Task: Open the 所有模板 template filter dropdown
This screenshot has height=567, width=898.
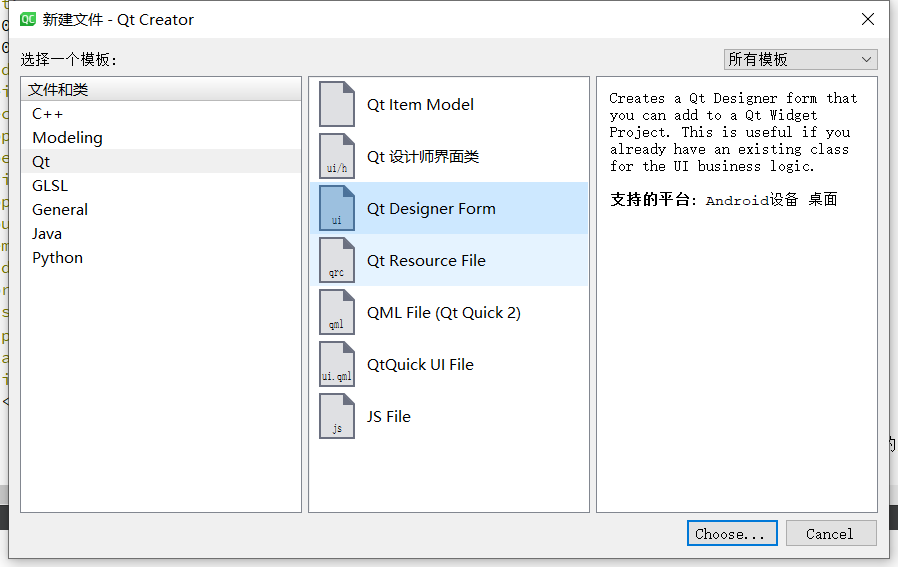Action: tap(800, 59)
